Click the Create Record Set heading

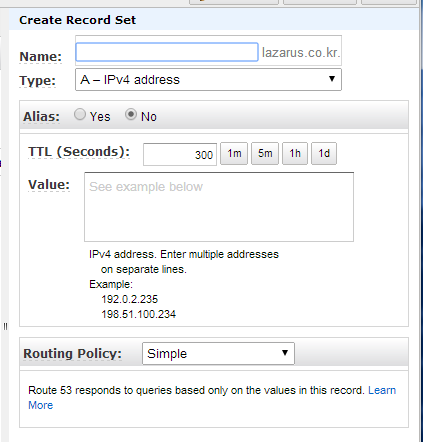(x=77, y=20)
